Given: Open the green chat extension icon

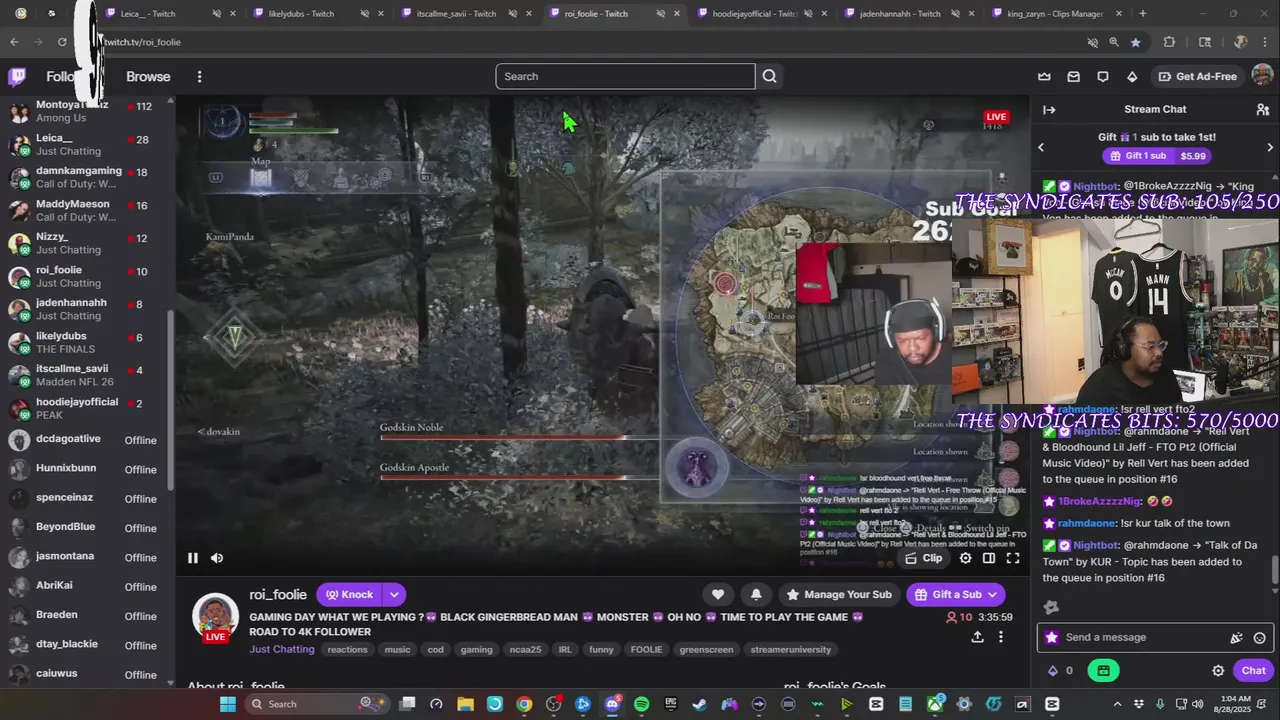Looking at the screenshot, I should tap(1103, 671).
